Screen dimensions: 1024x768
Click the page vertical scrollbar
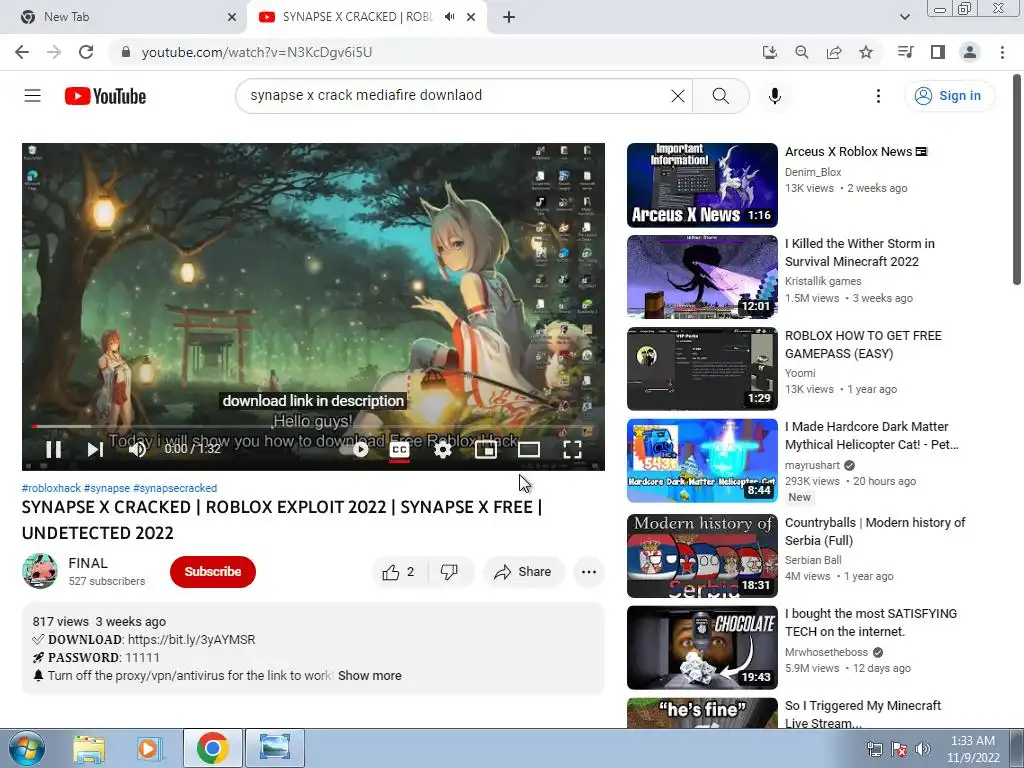click(x=1017, y=180)
